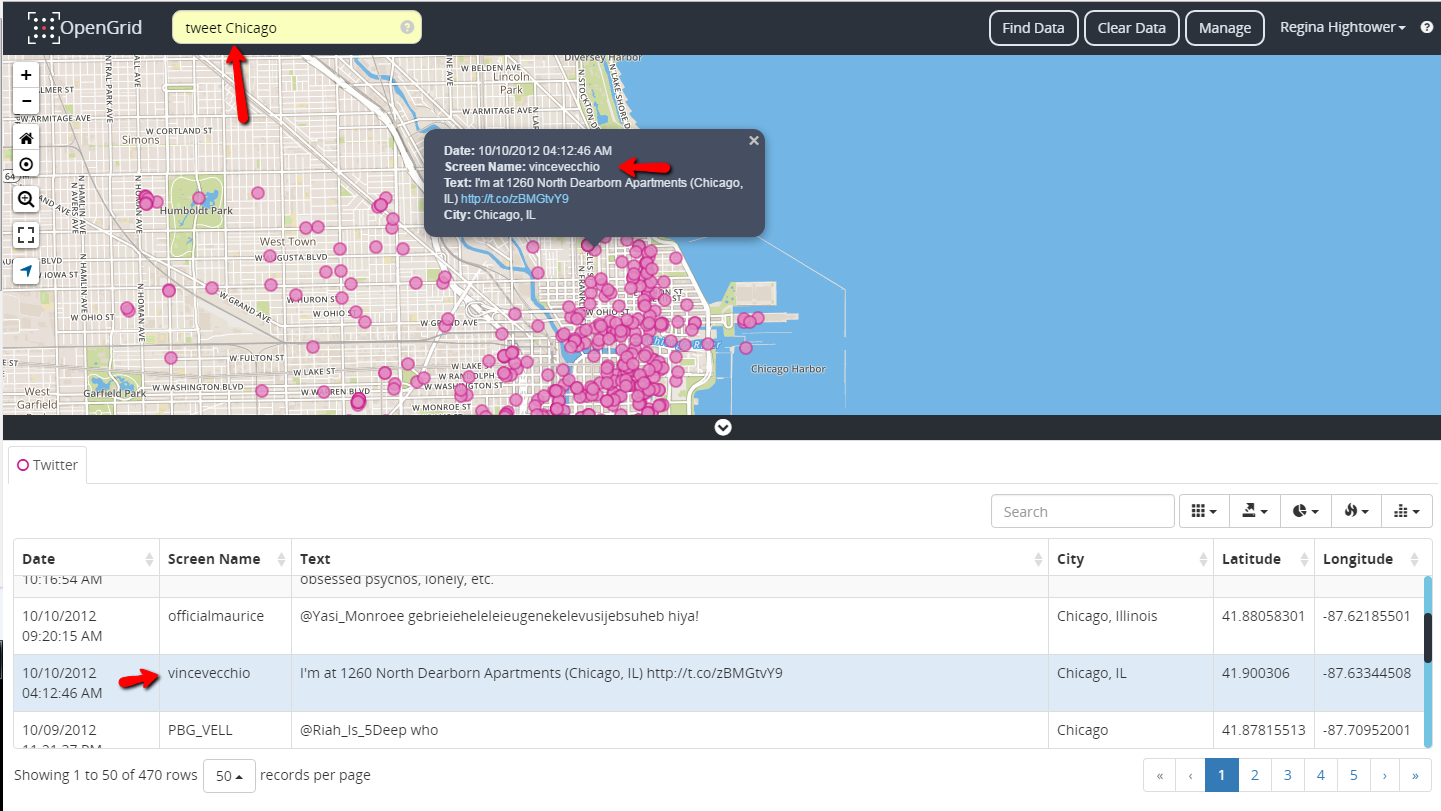This screenshot has width=1441, height=811.
Task: Sort table by Date column
Action: (x=86, y=559)
